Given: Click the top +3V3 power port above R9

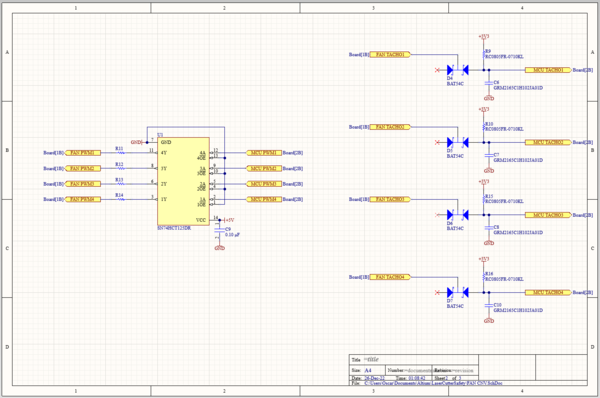Looking at the screenshot, I should [x=484, y=37].
